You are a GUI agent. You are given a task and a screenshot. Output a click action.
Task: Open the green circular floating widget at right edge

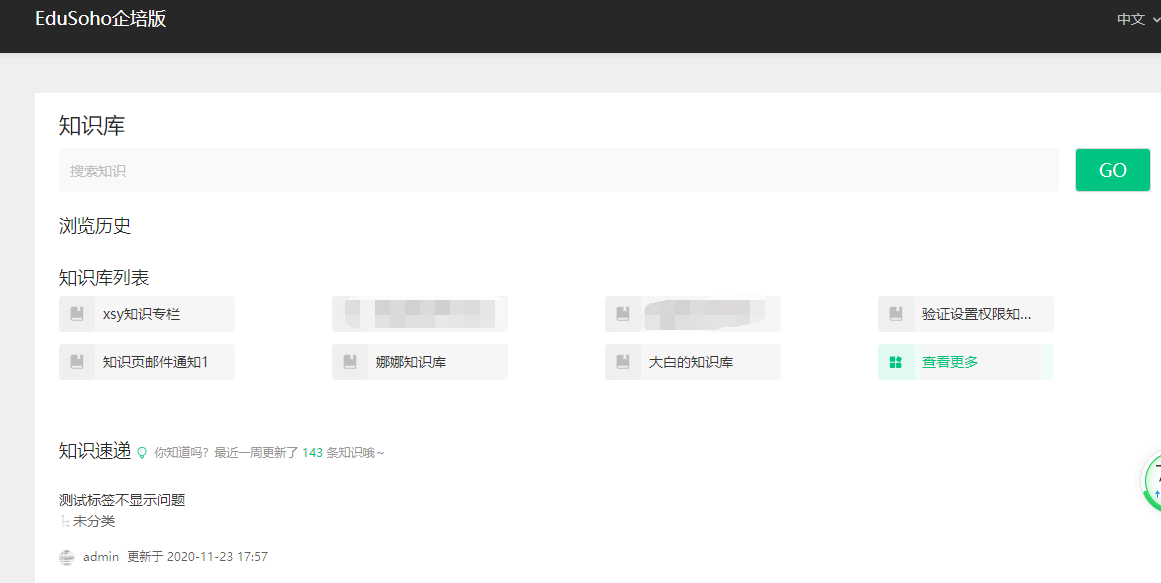1151,483
